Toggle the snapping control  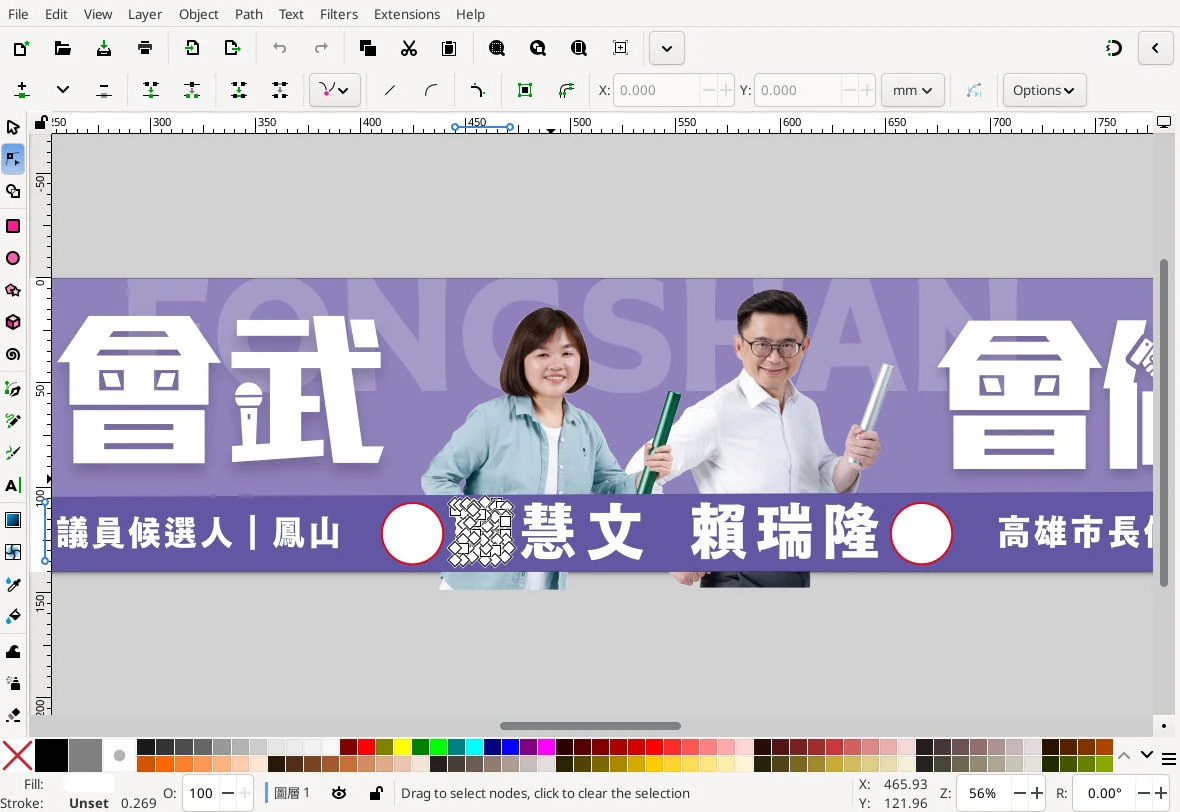tap(1114, 48)
